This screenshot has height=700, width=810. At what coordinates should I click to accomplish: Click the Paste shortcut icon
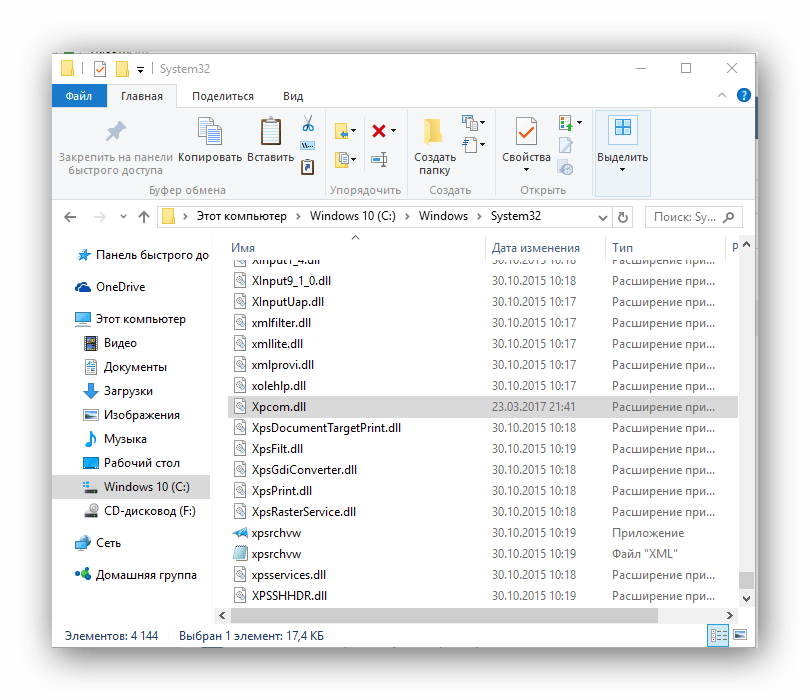pos(308,167)
